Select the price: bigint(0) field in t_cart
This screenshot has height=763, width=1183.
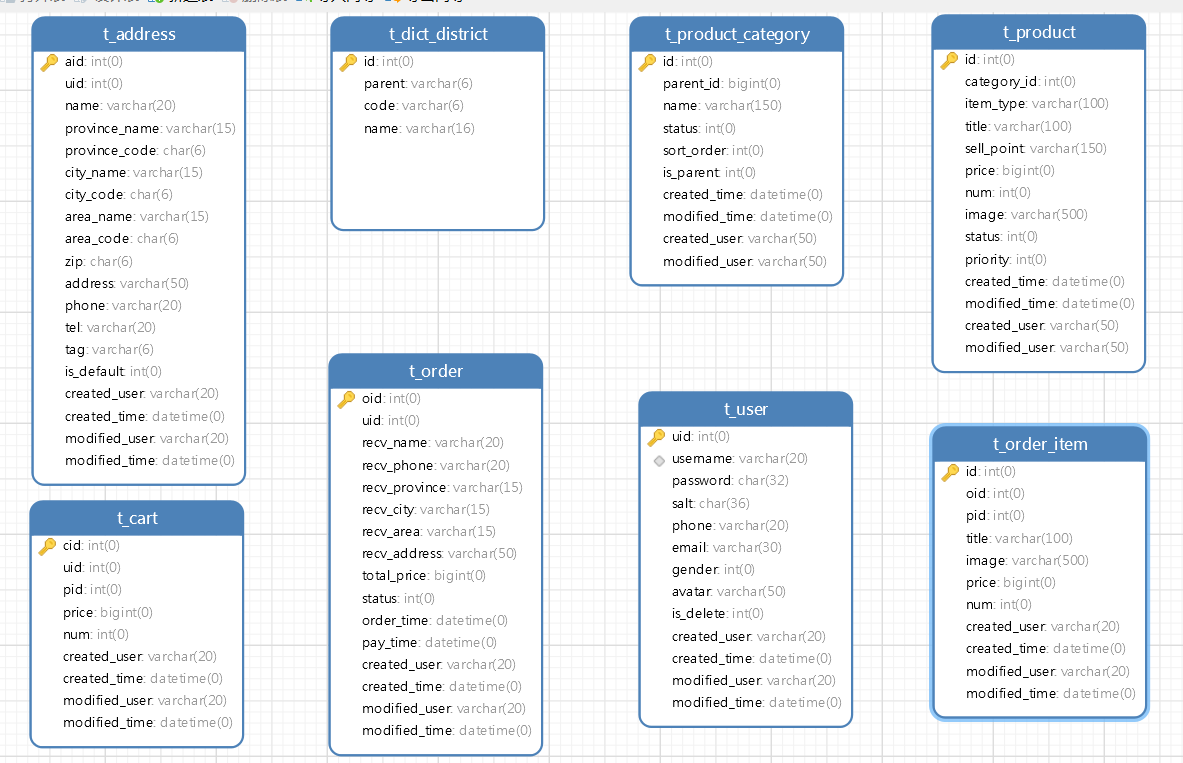(x=108, y=612)
